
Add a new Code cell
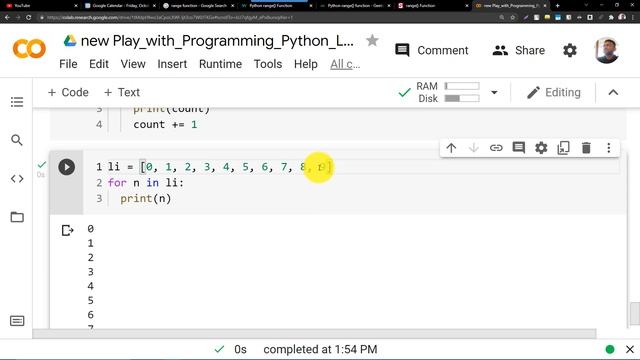tap(68, 92)
